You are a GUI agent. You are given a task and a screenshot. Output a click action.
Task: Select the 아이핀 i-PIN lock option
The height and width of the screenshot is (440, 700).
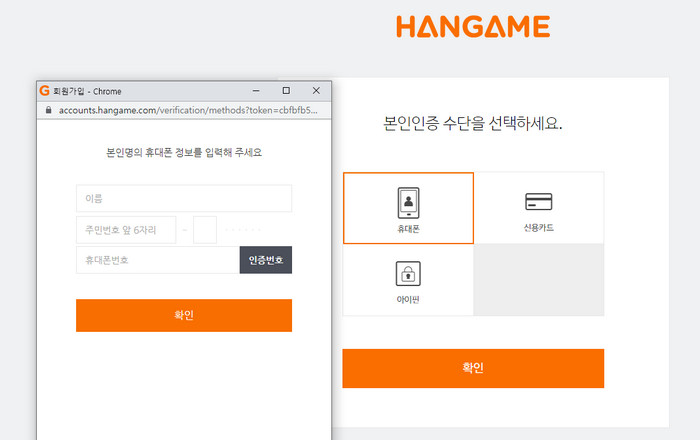pos(408,280)
